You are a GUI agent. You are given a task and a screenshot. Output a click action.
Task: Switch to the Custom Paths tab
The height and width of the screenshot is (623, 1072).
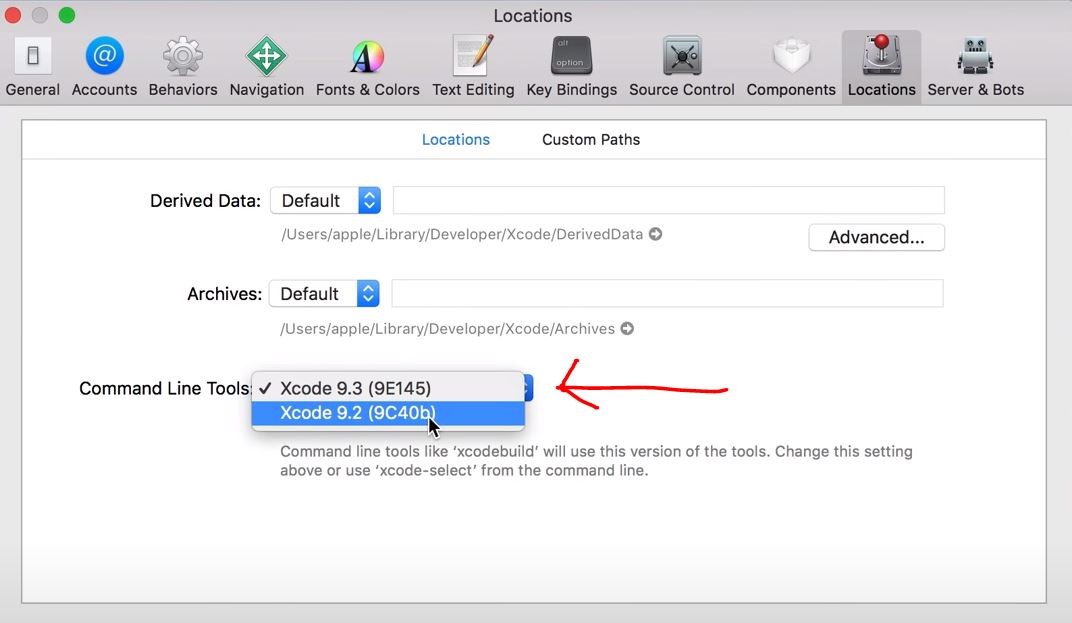click(590, 139)
